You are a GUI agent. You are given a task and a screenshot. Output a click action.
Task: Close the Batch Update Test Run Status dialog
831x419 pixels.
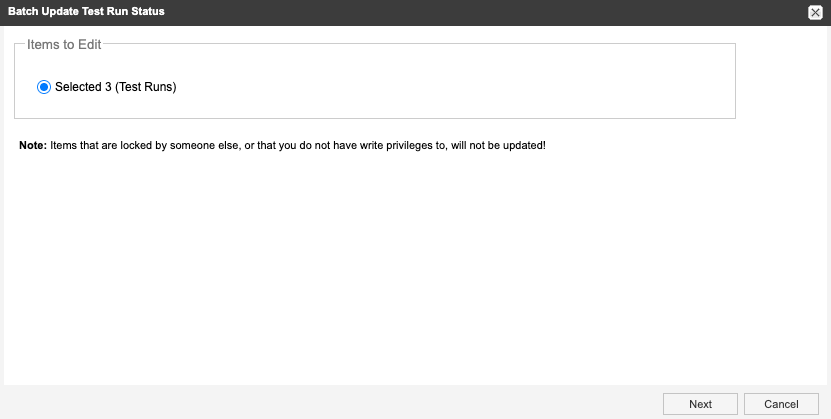click(815, 12)
